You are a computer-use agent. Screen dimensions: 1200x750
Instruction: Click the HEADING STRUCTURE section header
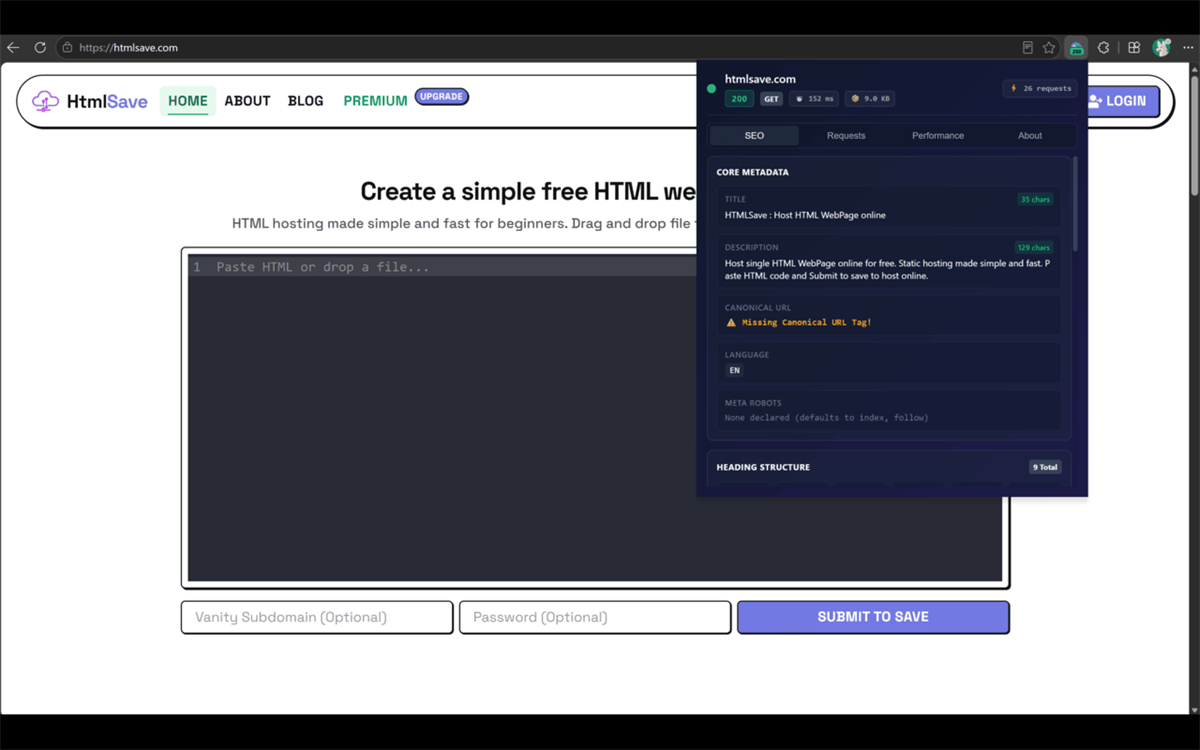coord(763,467)
